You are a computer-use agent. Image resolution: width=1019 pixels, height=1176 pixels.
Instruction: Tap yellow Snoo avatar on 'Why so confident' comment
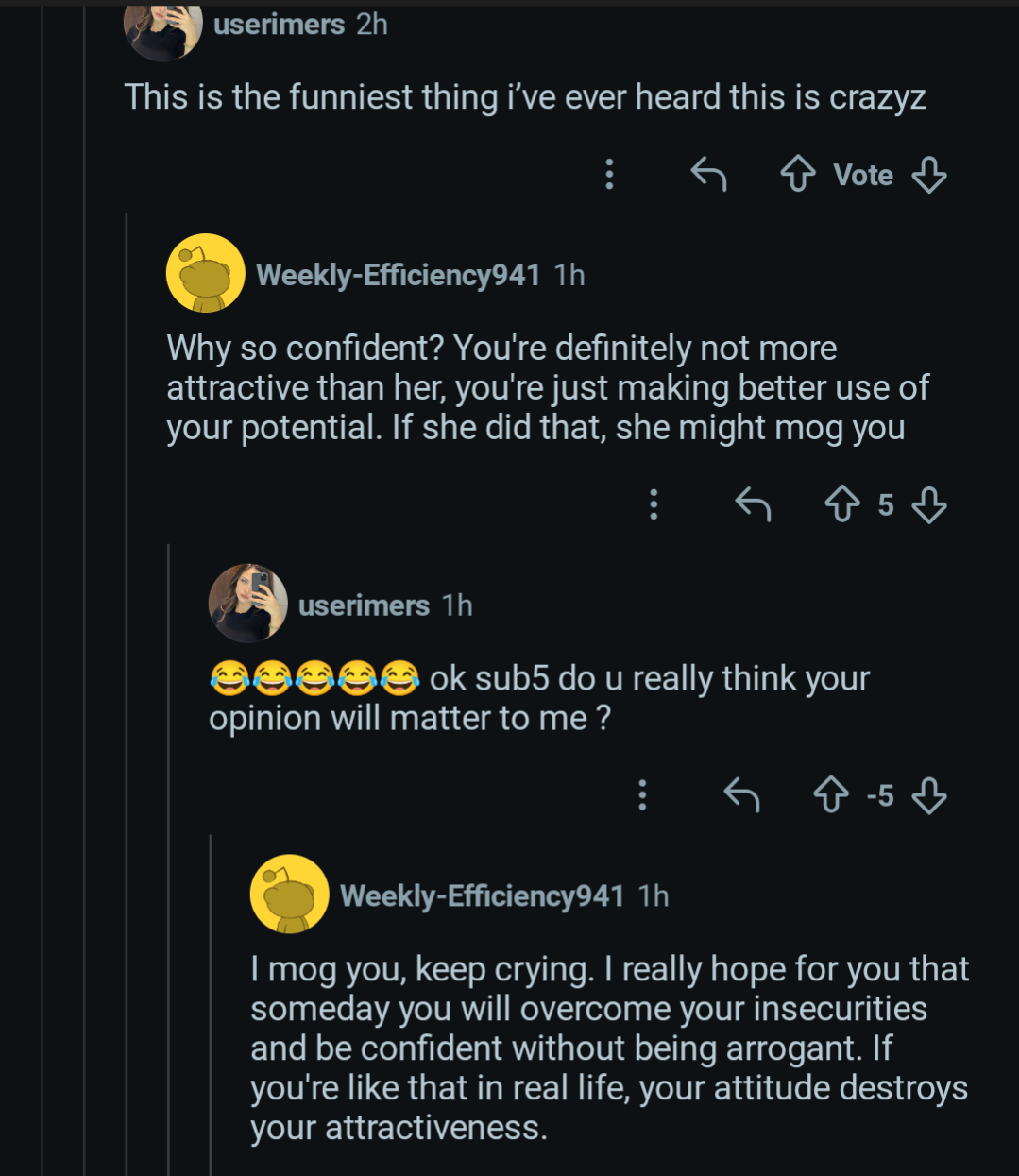pos(205,273)
